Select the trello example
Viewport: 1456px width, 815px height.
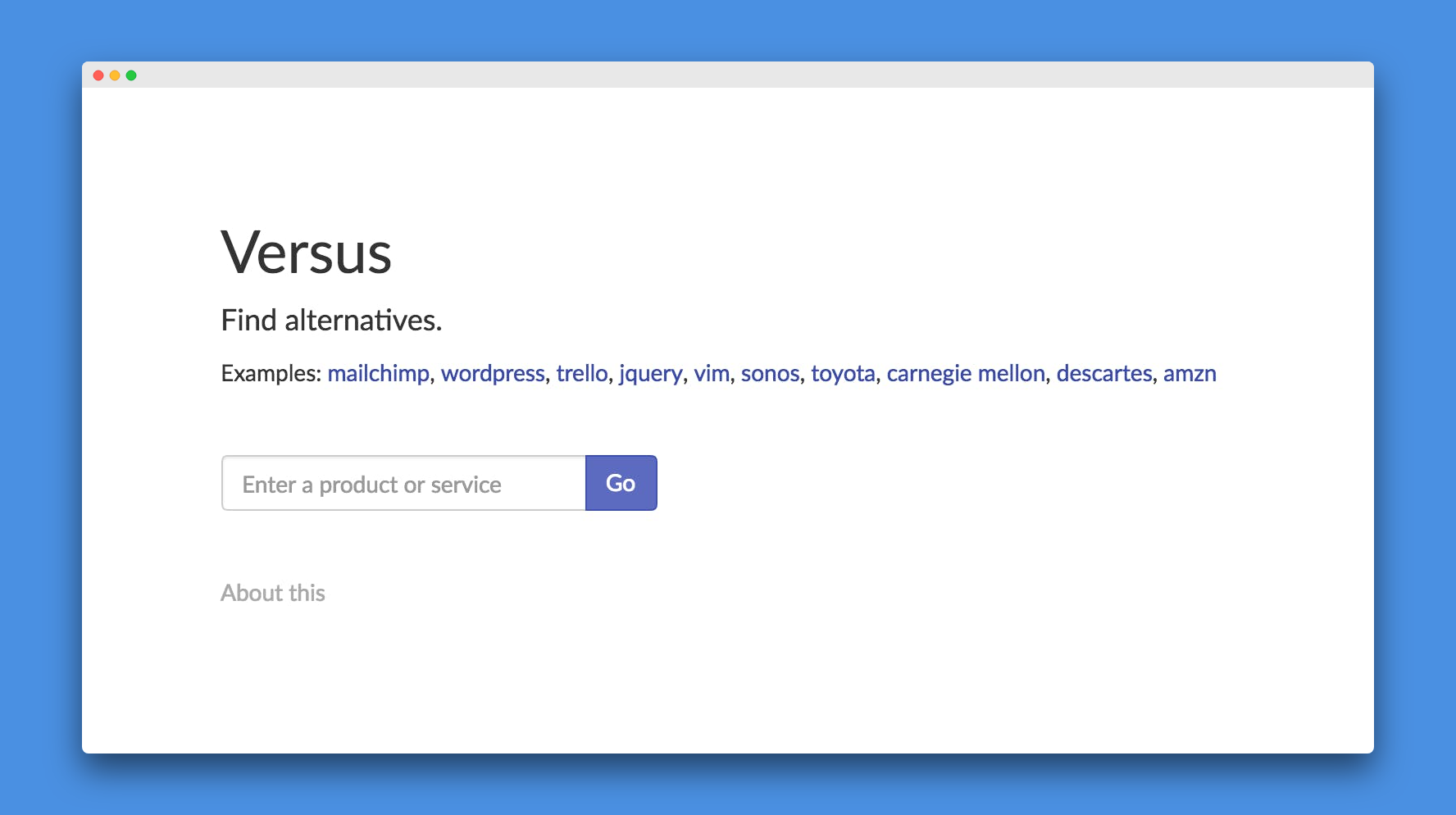[582, 374]
